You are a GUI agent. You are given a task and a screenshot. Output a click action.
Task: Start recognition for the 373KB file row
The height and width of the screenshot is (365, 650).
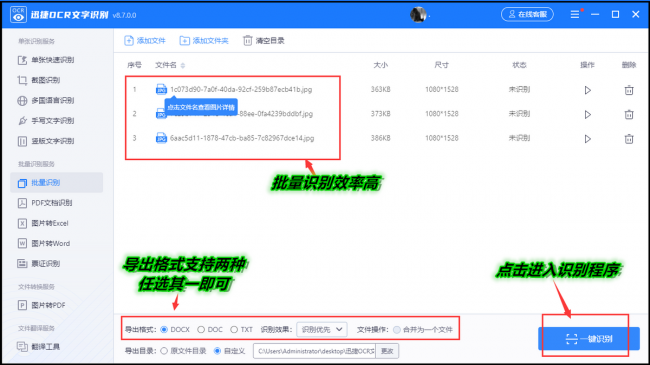pos(587,114)
